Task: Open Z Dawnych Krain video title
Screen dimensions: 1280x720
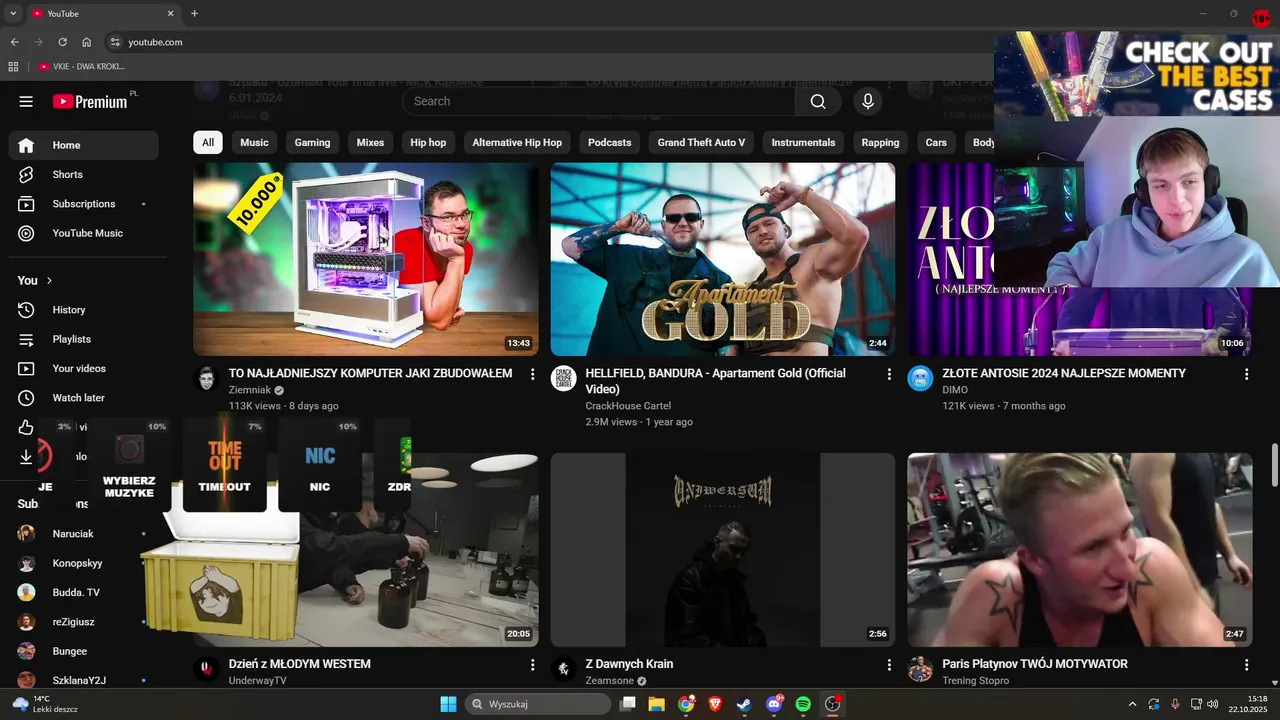Action: coord(629,664)
